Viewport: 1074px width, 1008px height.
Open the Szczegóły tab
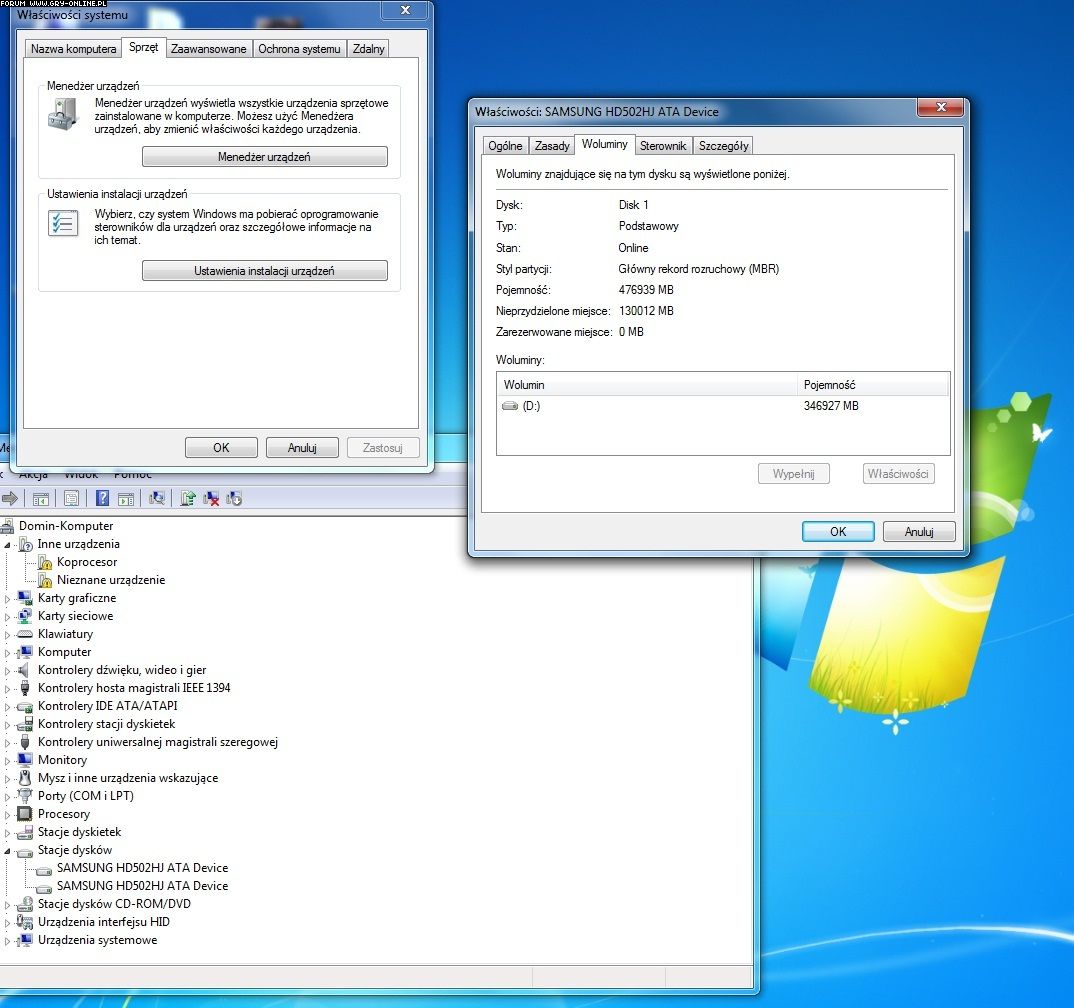[x=723, y=146]
